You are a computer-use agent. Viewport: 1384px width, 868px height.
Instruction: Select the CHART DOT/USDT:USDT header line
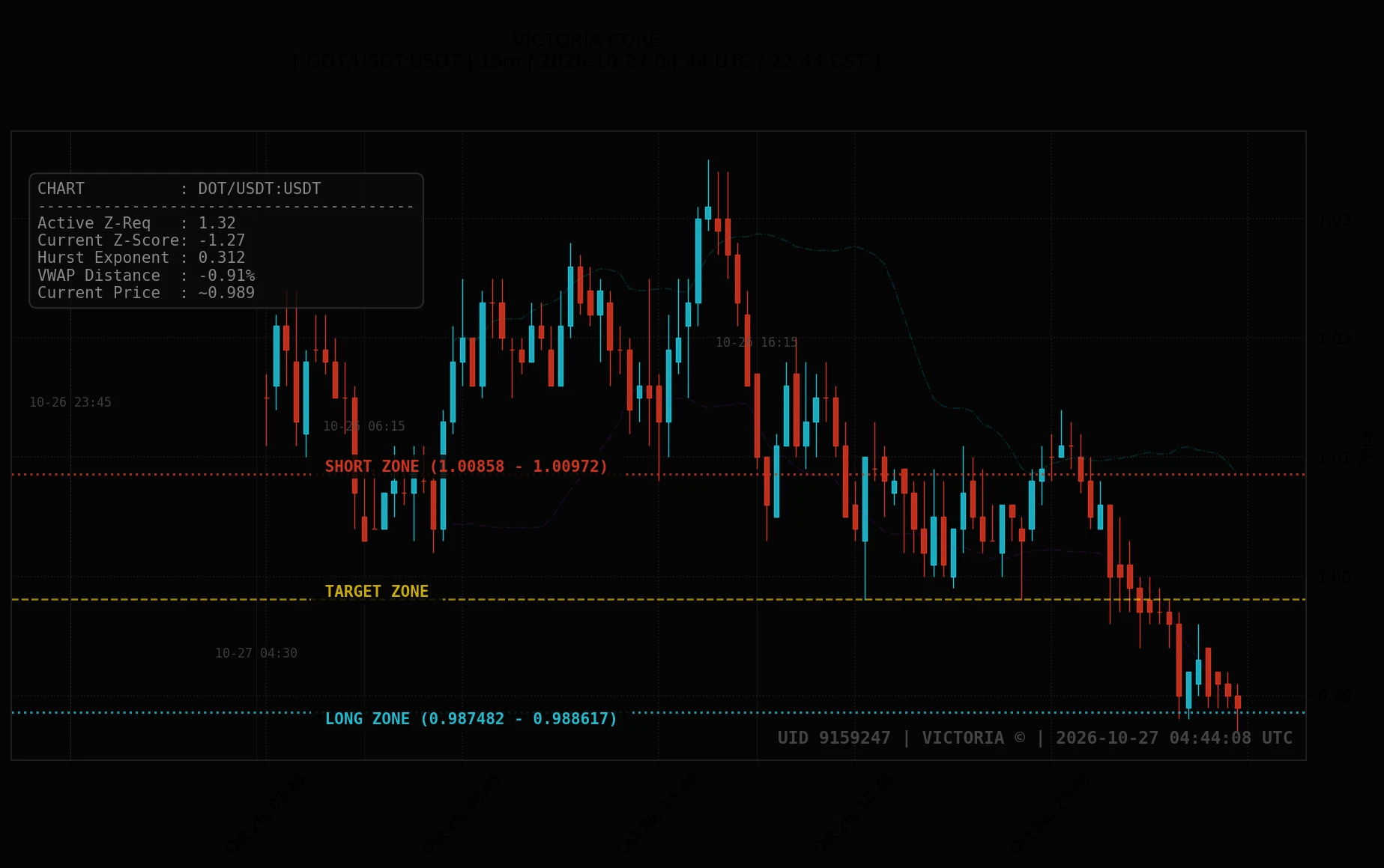179,189
